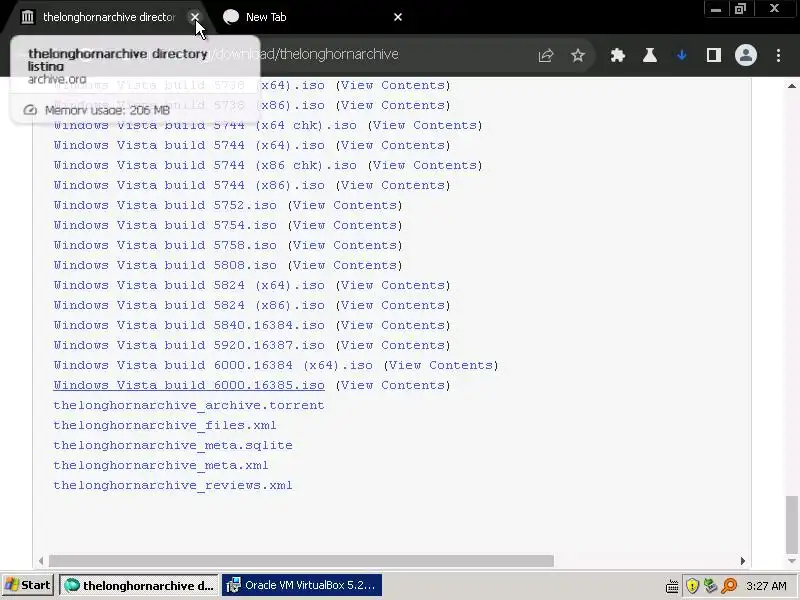Open thelonghornarchive_archive.torrent file
Viewport: 800px width, 600px height.
[x=189, y=405]
